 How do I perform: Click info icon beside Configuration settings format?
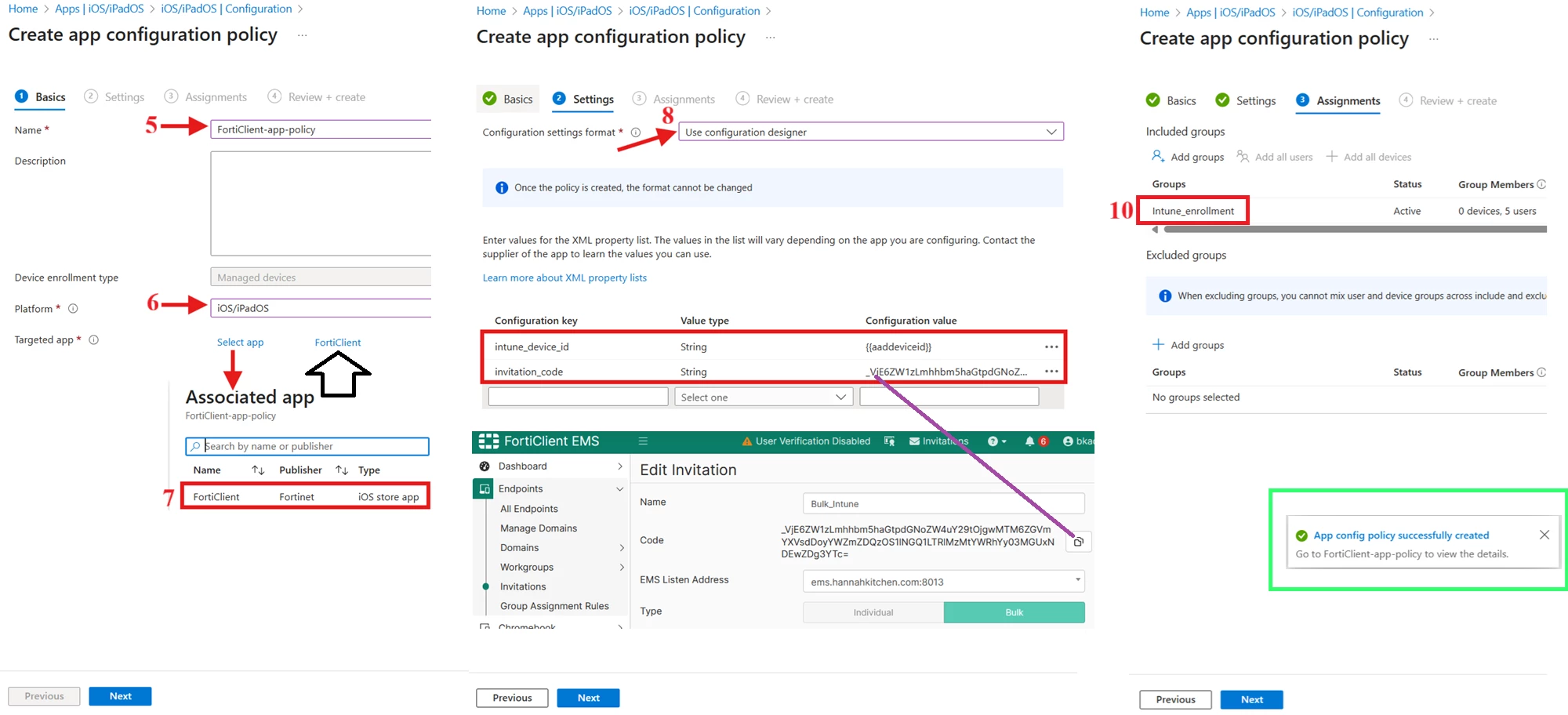tap(636, 132)
